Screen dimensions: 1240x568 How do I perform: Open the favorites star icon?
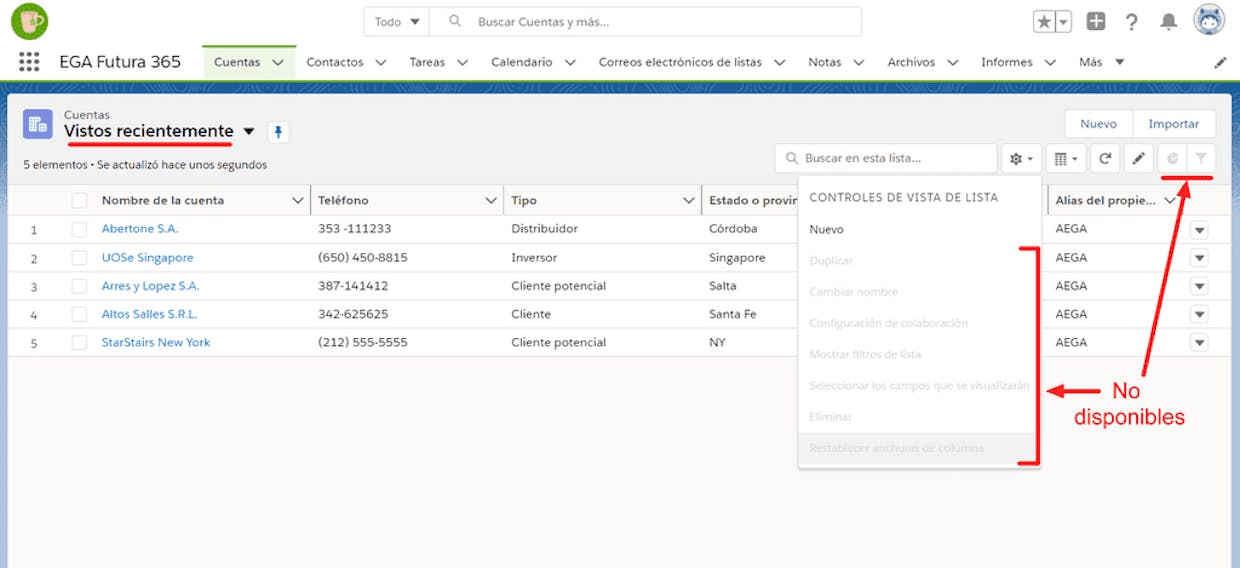1043,22
